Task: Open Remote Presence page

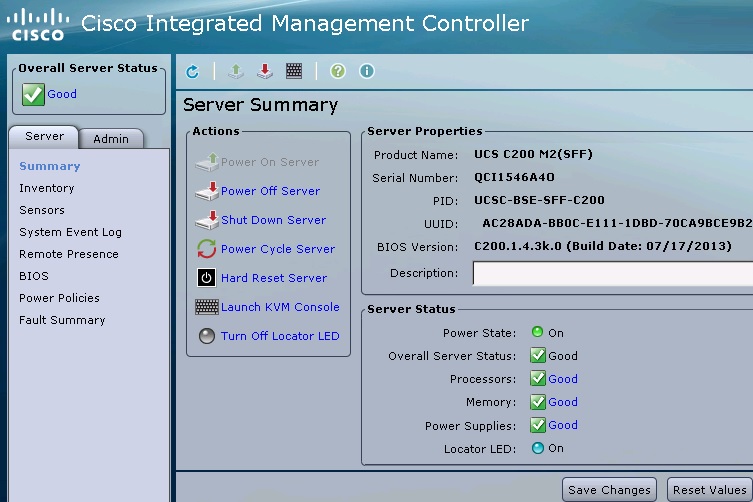Action: (69, 254)
